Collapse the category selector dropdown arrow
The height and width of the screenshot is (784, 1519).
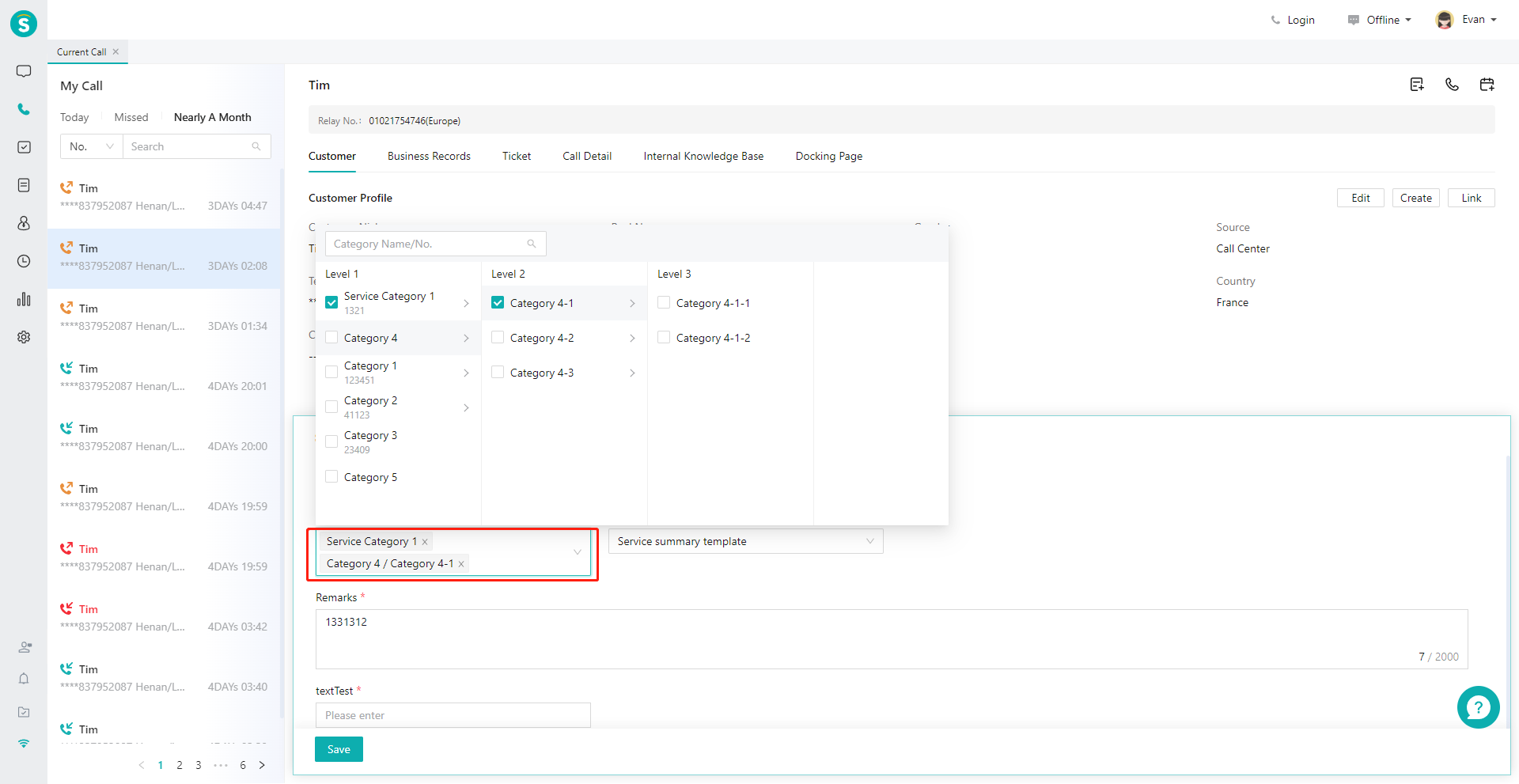tap(578, 552)
